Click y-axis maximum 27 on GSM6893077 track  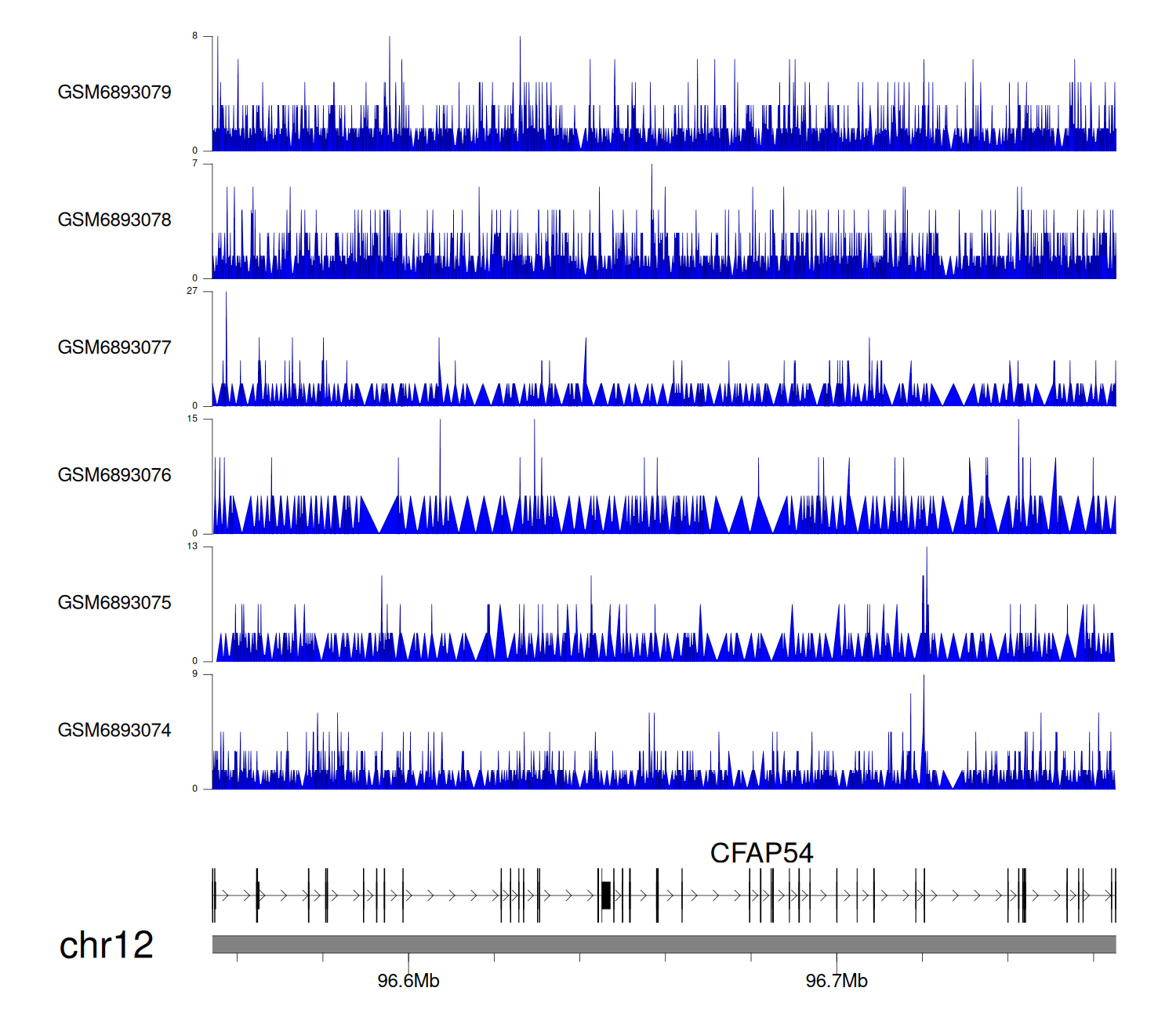point(192,291)
